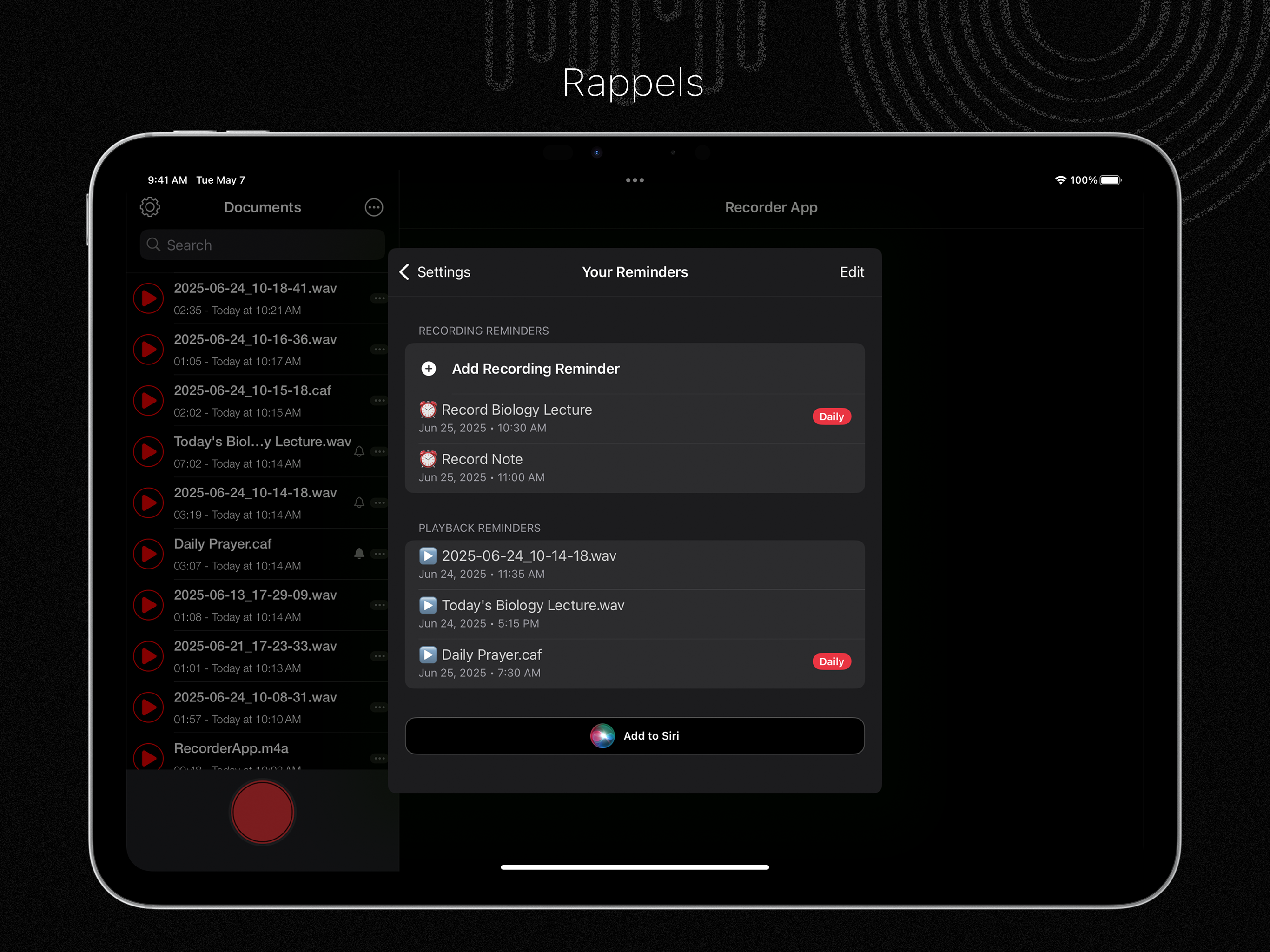Select 2025-06-24_10-18-41.wav file name

click(256, 288)
